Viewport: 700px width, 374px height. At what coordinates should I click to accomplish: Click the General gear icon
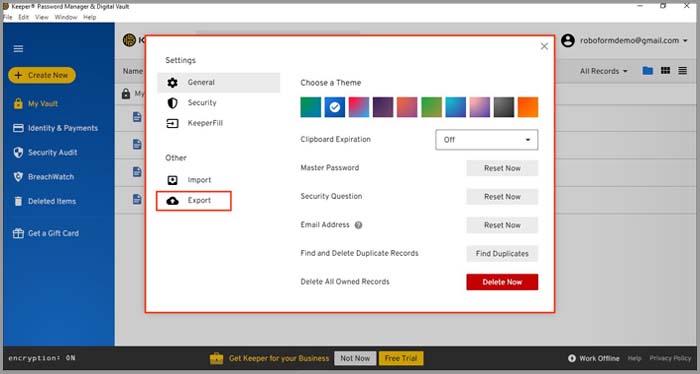[172, 83]
